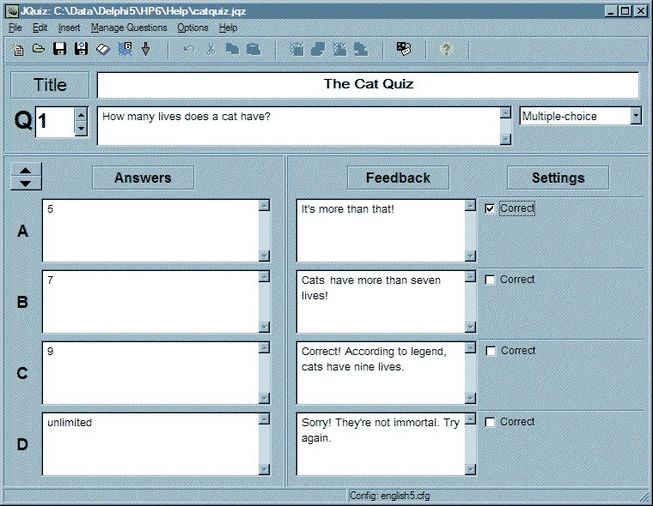Click up arrow beside Answers button
This screenshot has width=653, height=506.
pos(25,170)
